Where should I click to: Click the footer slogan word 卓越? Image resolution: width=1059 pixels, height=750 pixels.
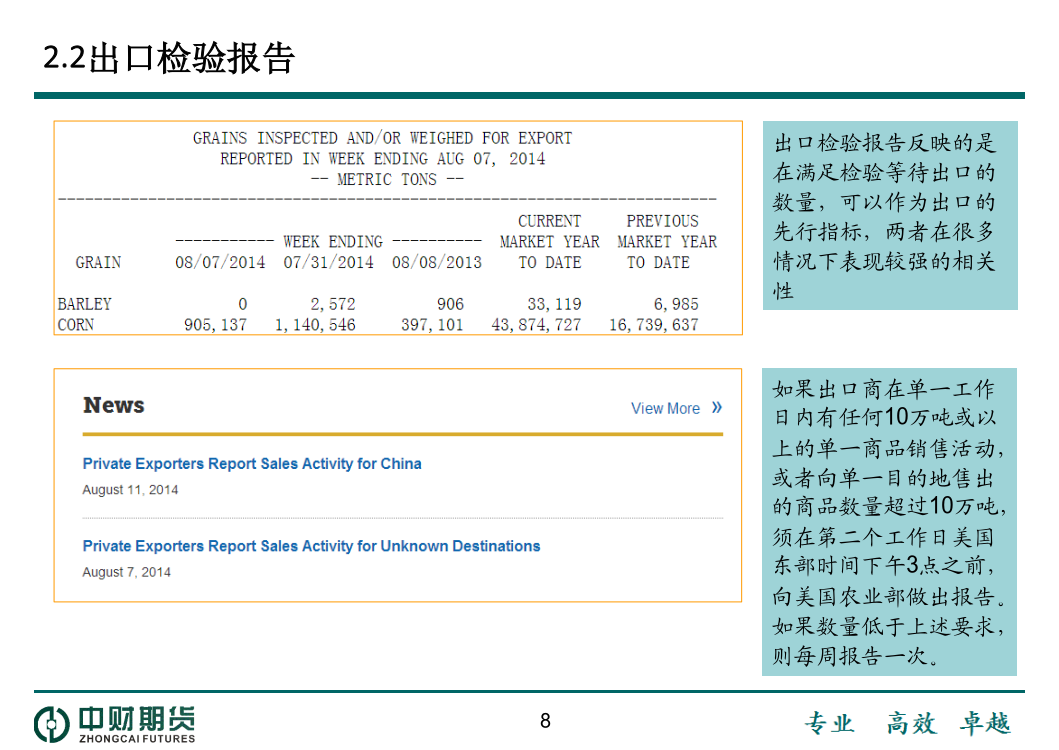tap(985, 724)
